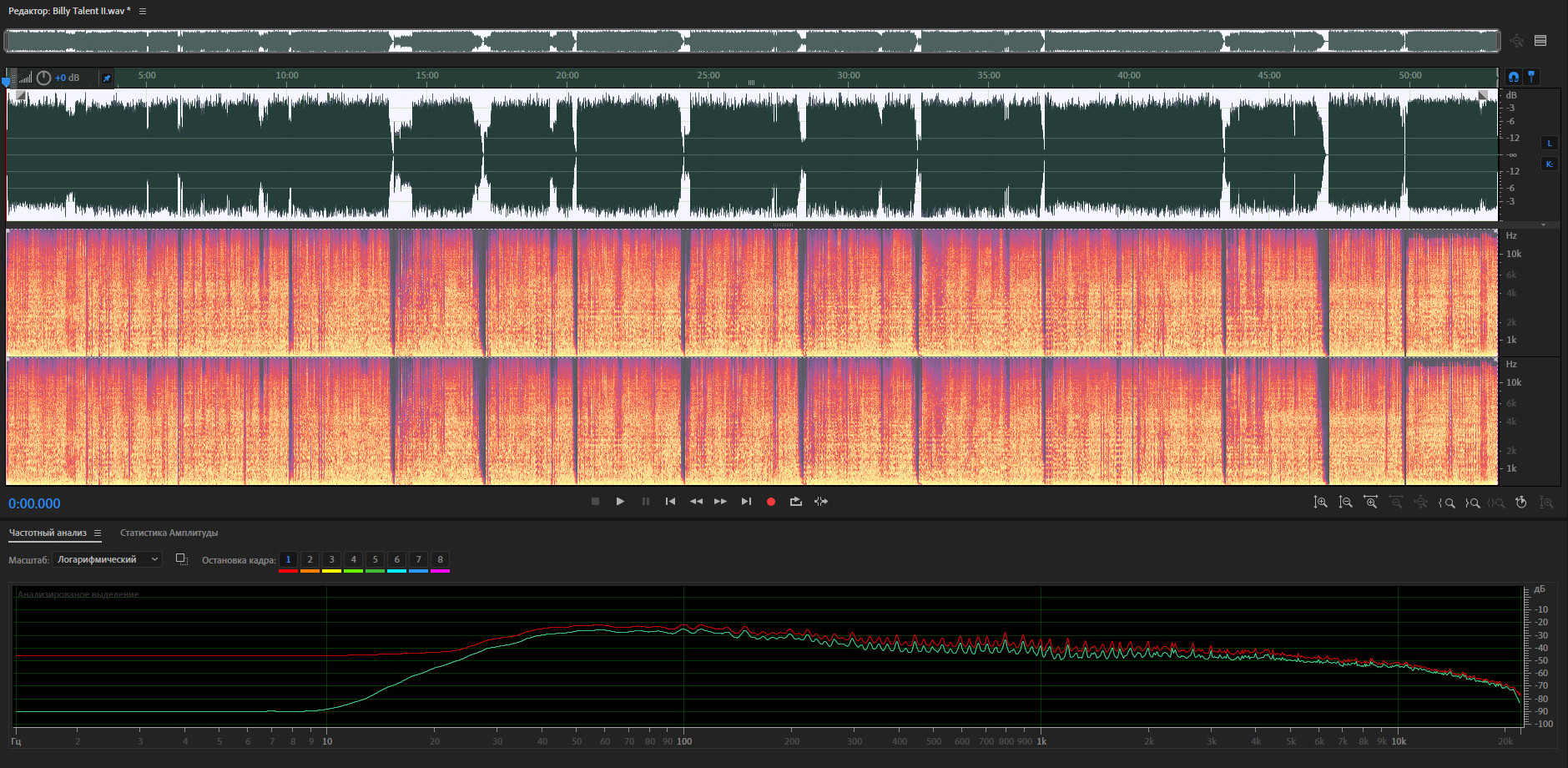Click hold frame button 2

click(310, 560)
